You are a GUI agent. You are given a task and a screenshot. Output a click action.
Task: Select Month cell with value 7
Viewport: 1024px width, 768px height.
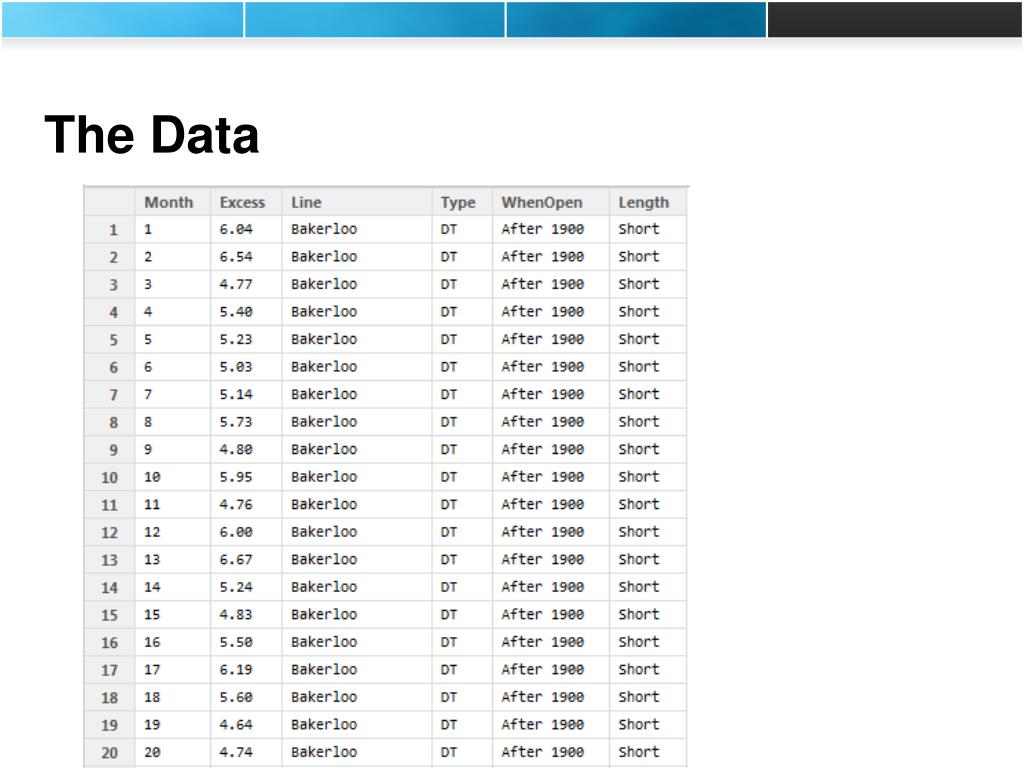click(x=173, y=394)
